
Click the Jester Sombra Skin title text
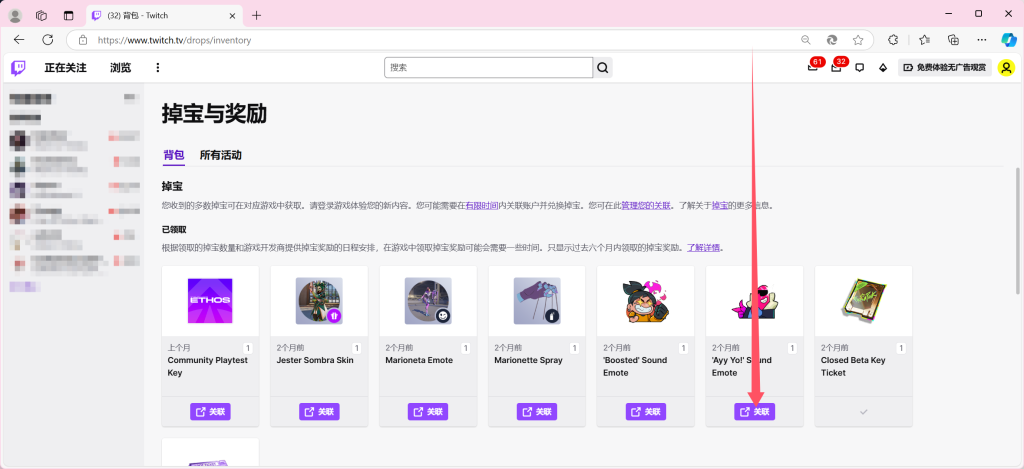tap(315, 360)
